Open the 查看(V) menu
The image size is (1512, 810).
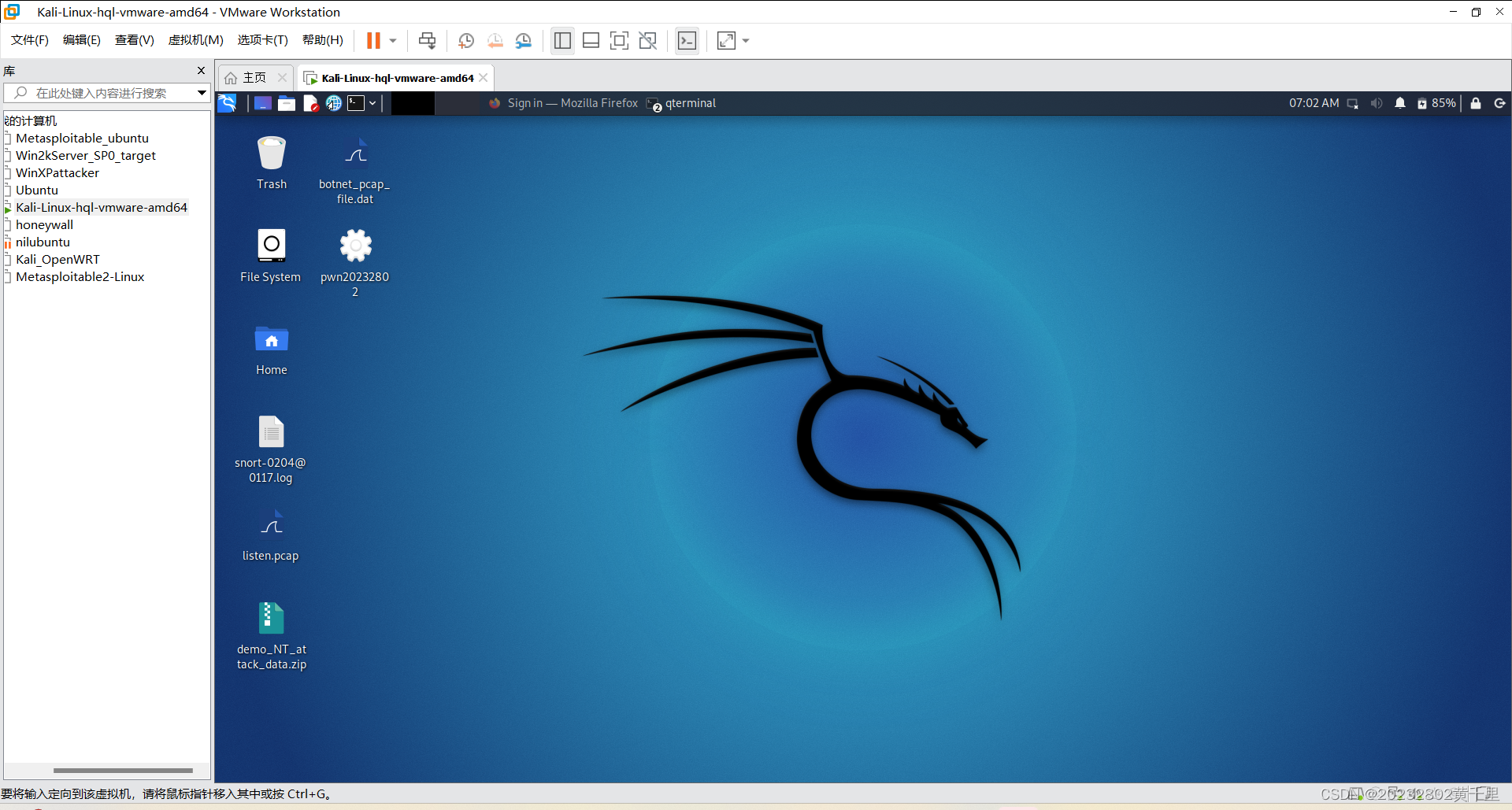[135, 40]
